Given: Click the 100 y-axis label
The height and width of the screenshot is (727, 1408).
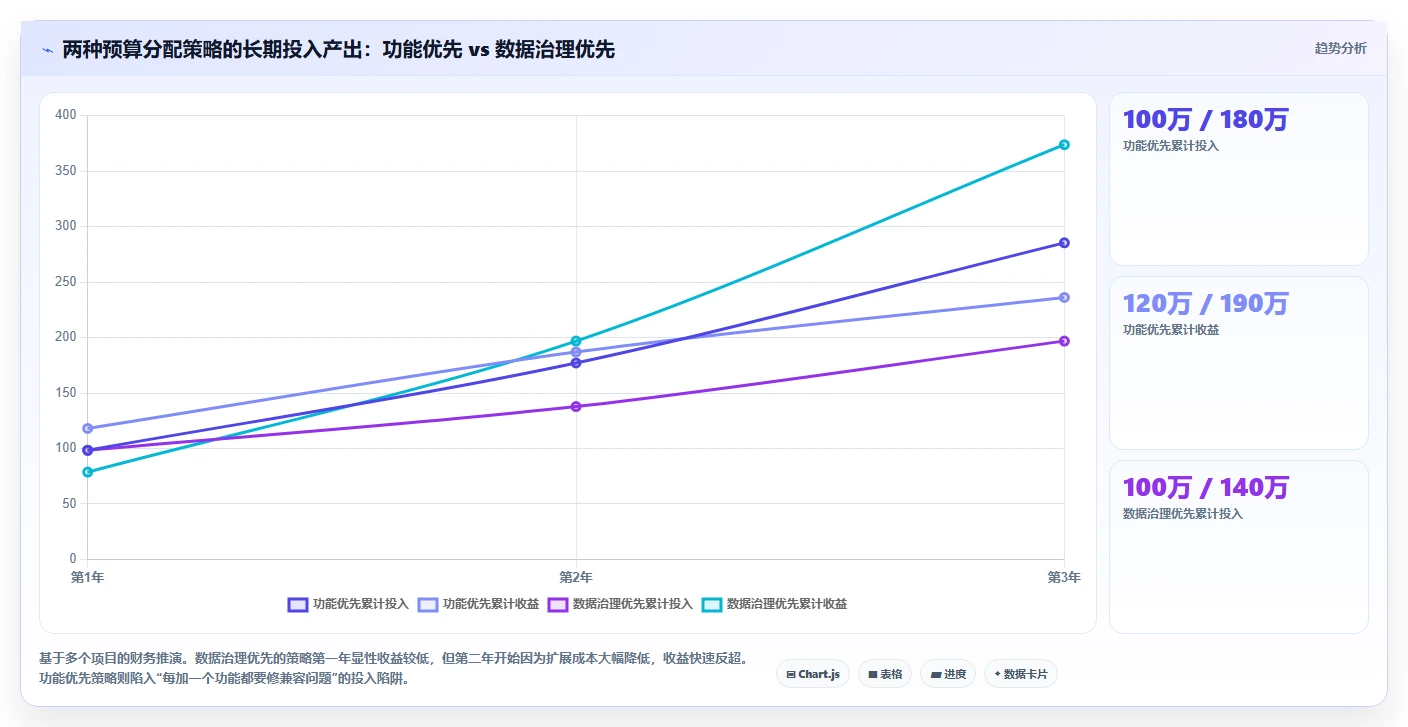Looking at the screenshot, I should 66,448.
